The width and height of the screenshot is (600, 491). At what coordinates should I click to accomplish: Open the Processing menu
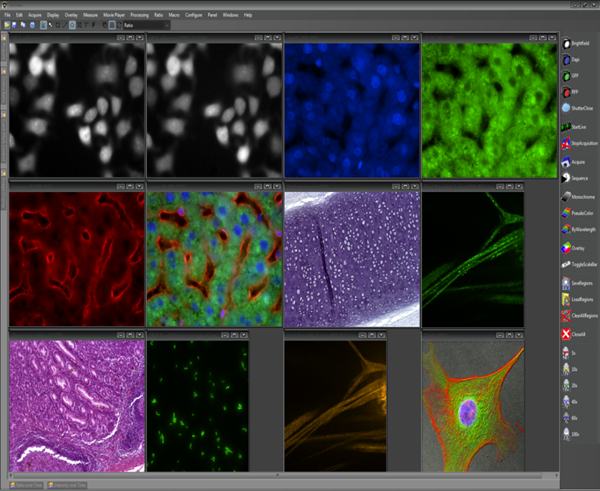[x=139, y=16]
